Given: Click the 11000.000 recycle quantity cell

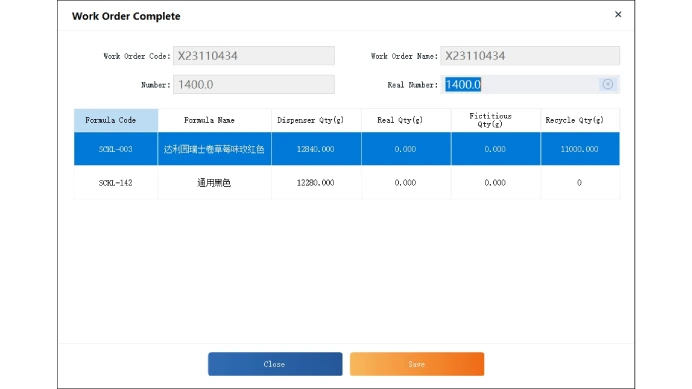Looking at the screenshot, I should (x=580, y=149).
